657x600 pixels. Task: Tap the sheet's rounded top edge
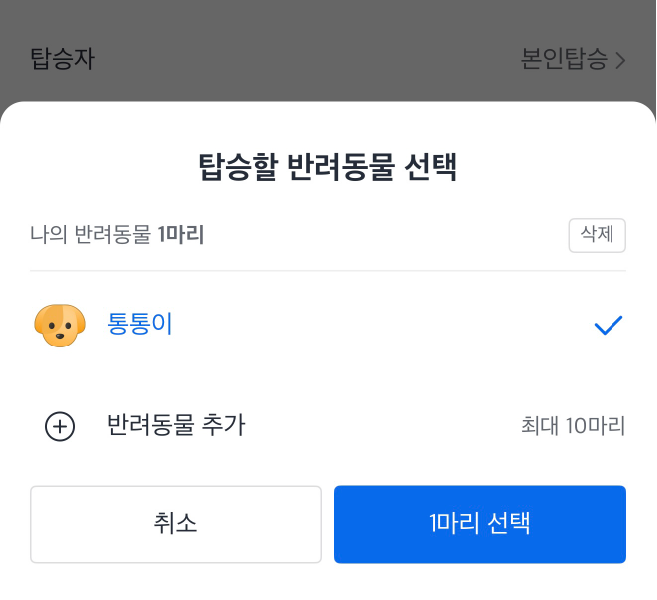coord(328,110)
